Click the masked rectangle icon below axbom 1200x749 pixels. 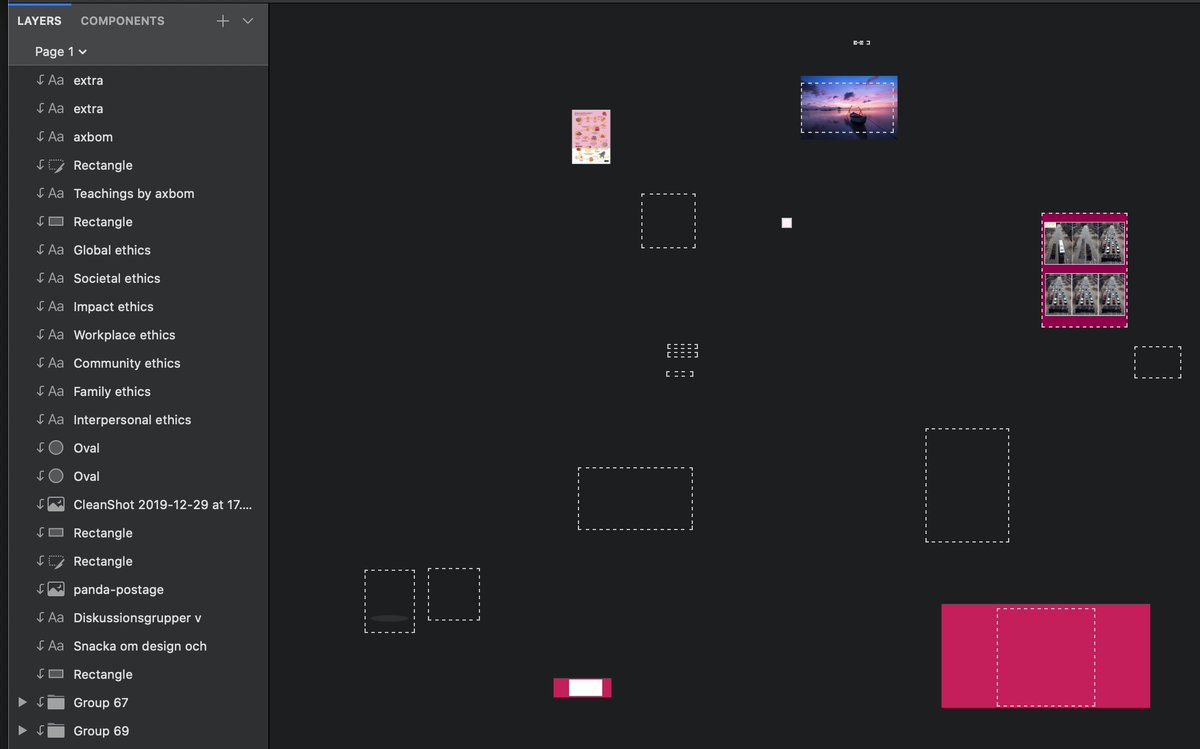(x=56, y=165)
